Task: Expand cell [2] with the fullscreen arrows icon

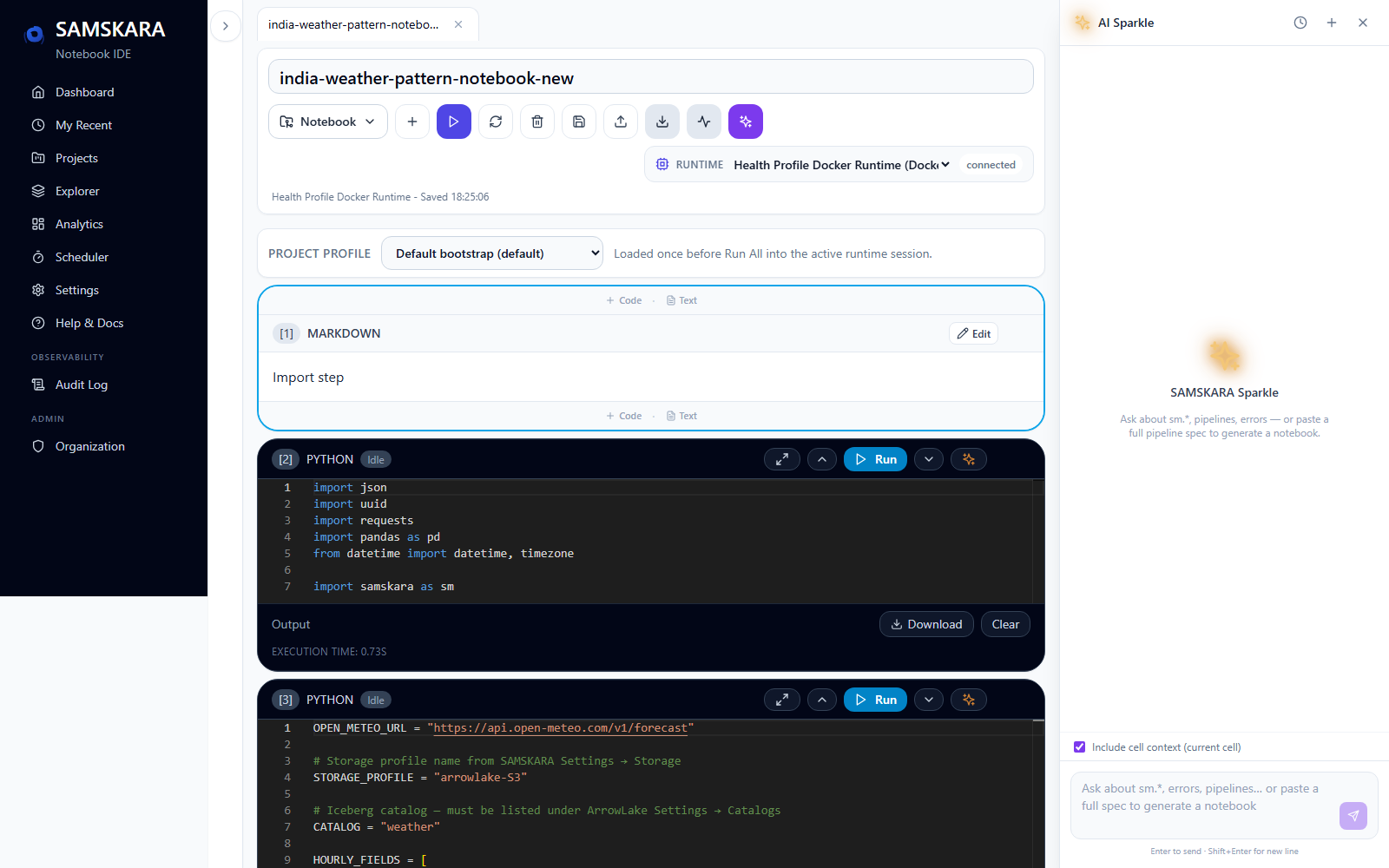Action: [782, 459]
